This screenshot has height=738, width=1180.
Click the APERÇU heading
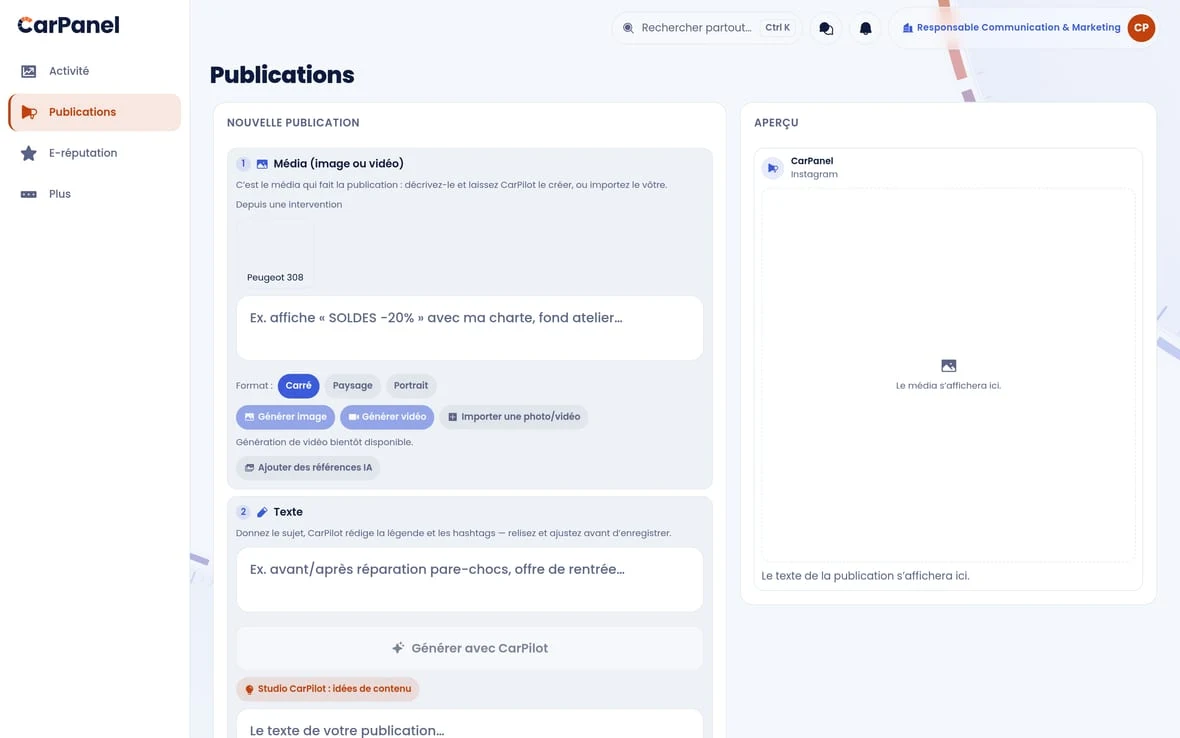pos(776,123)
